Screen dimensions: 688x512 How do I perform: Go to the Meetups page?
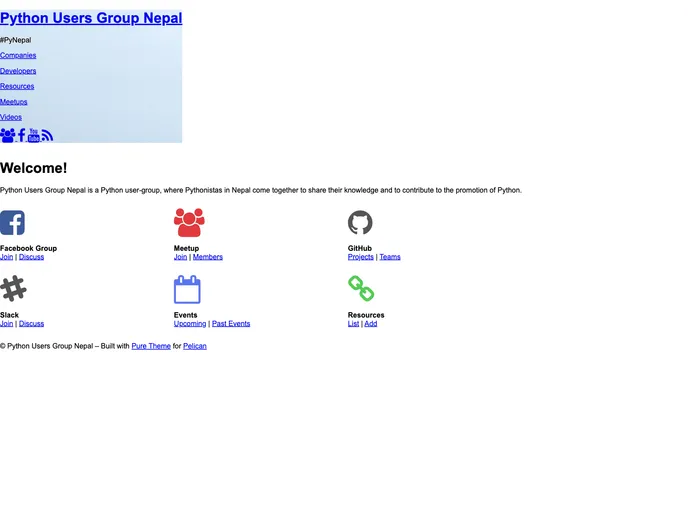pyautogui.click(x=14, y=101)
